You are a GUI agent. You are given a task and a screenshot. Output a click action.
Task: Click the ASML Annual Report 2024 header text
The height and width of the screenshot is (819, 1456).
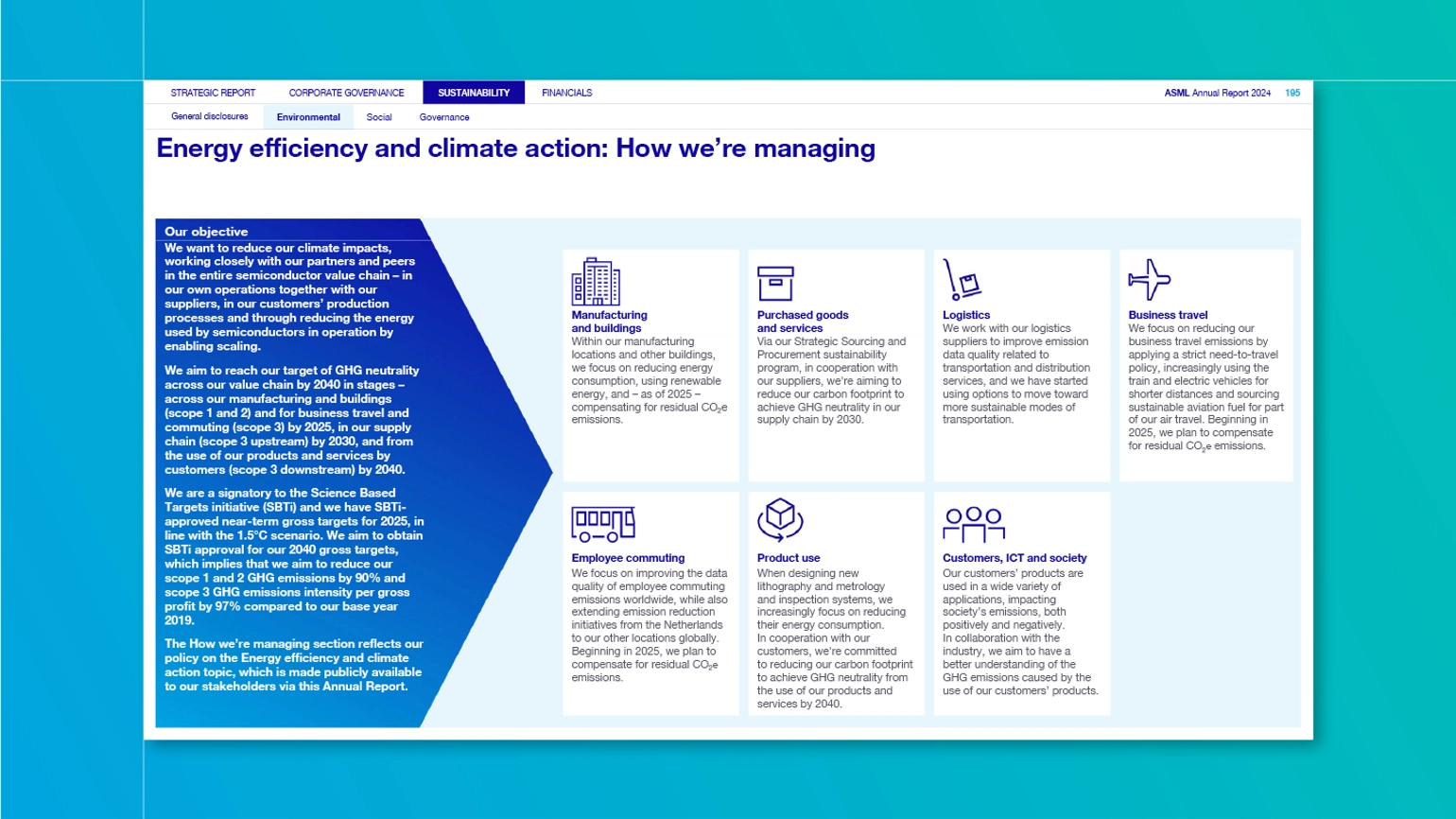pos(1217,93)
